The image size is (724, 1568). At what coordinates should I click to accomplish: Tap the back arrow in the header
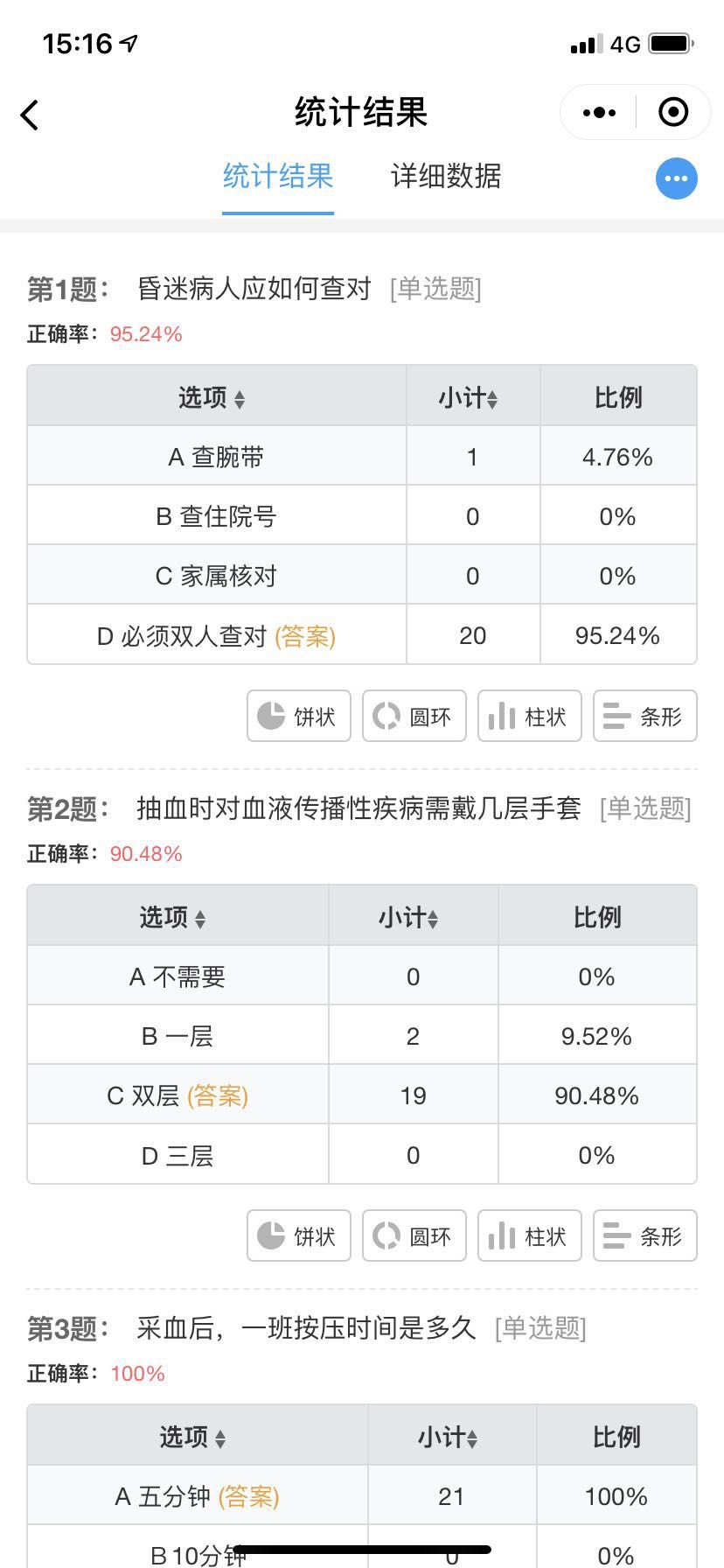[x=30, y=115]
